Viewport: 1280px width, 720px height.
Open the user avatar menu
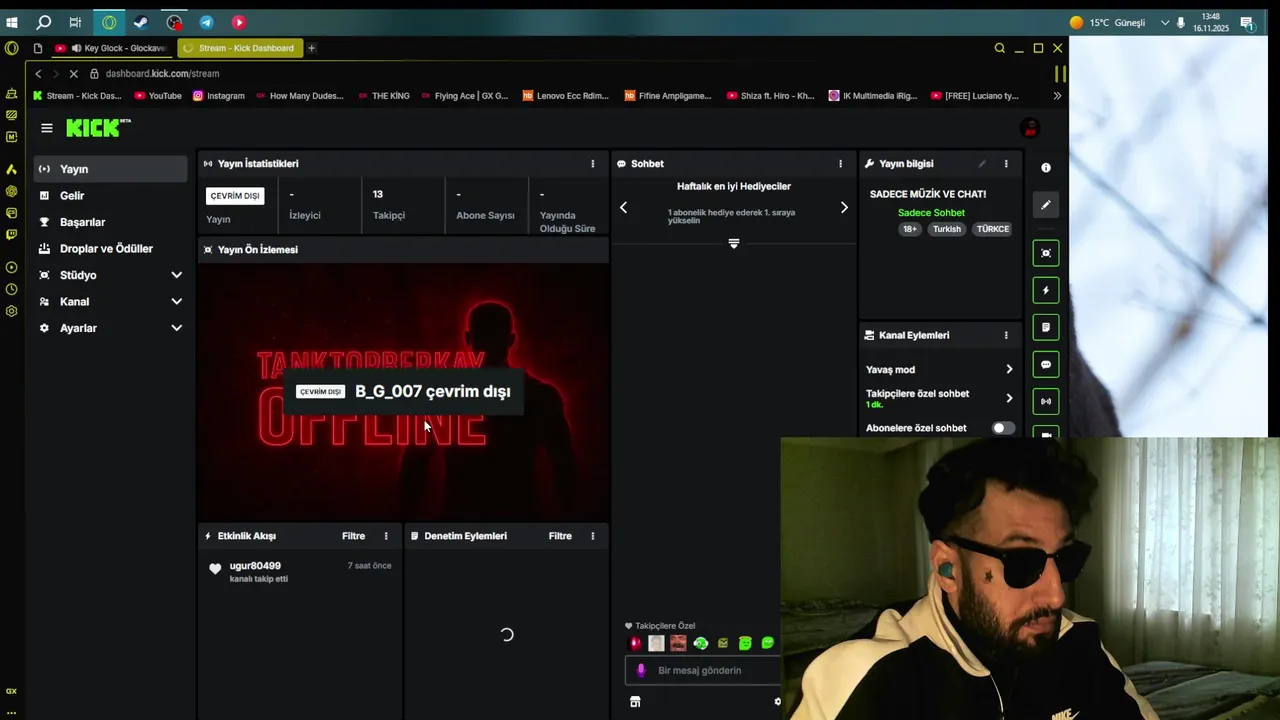pyautogui.click(x=1029, y=128)
